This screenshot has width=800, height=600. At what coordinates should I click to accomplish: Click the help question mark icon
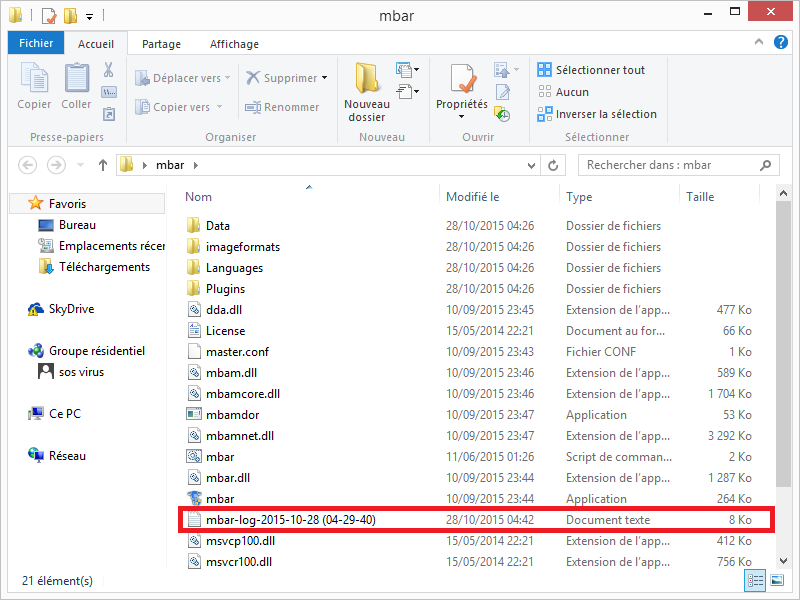(782, 43)
